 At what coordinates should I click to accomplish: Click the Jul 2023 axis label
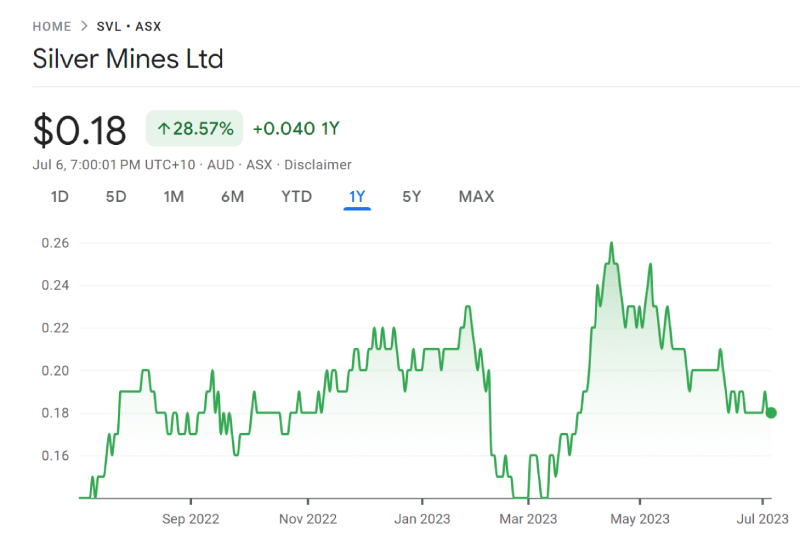pyautogui.click(x=762, y=519)
